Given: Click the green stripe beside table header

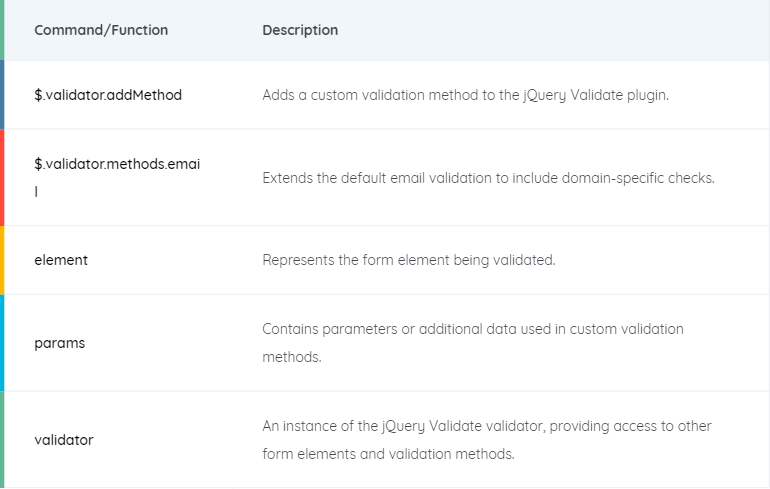Looking at the screenshot, I should click(2, 30).
